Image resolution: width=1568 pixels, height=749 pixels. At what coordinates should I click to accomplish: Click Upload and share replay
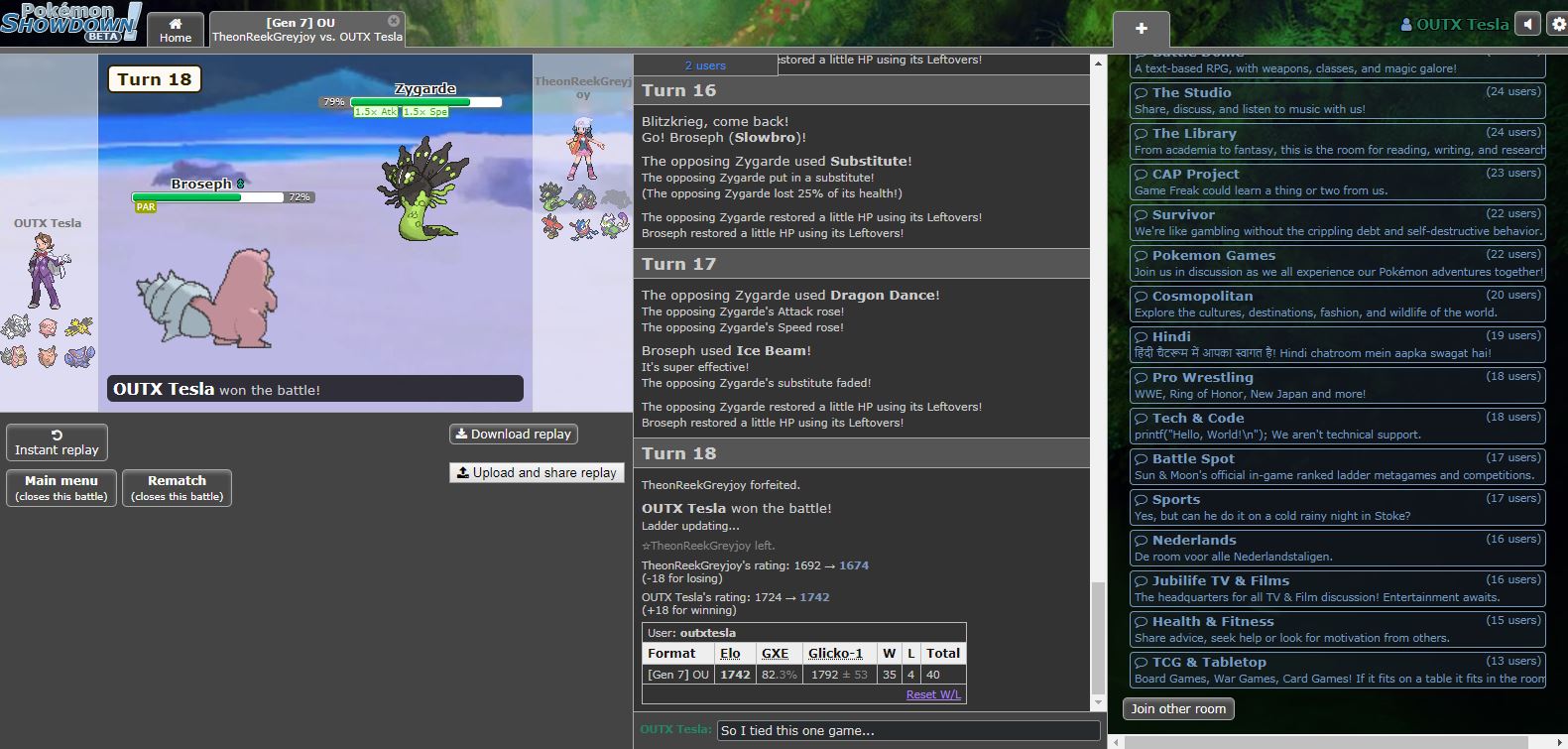537,473
